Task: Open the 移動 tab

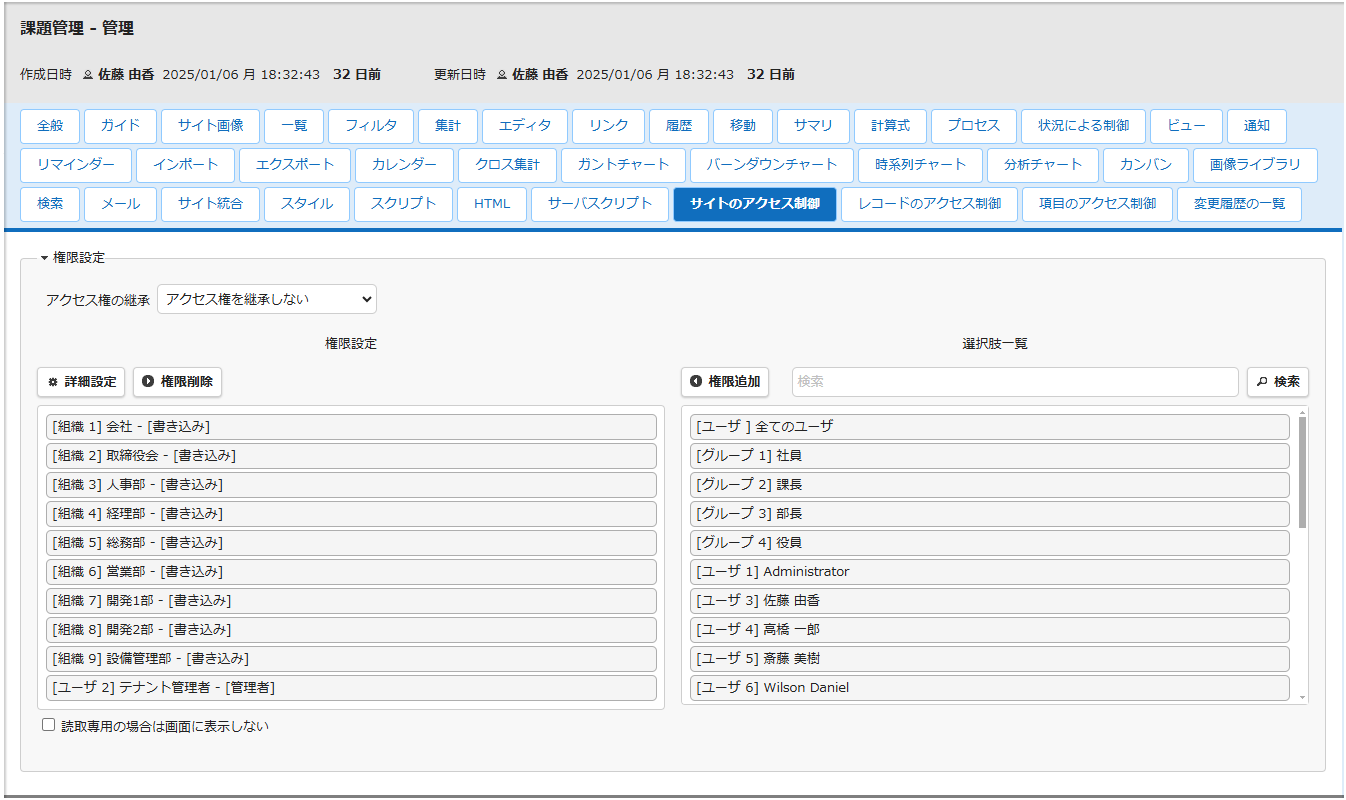Action: point(743,126)
